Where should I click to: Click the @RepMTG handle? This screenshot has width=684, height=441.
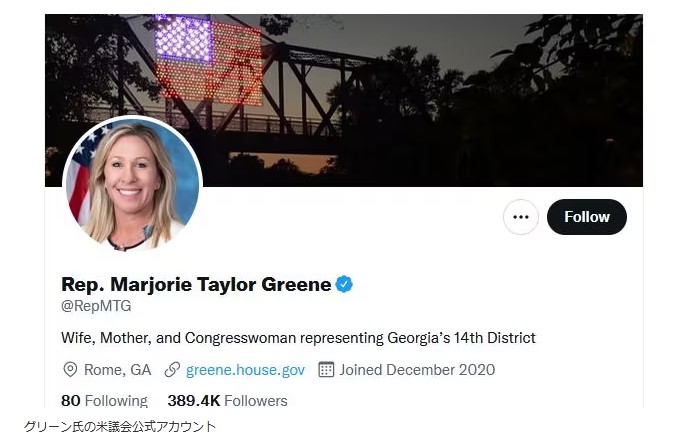pyautogui.click(x=96, y=306)
